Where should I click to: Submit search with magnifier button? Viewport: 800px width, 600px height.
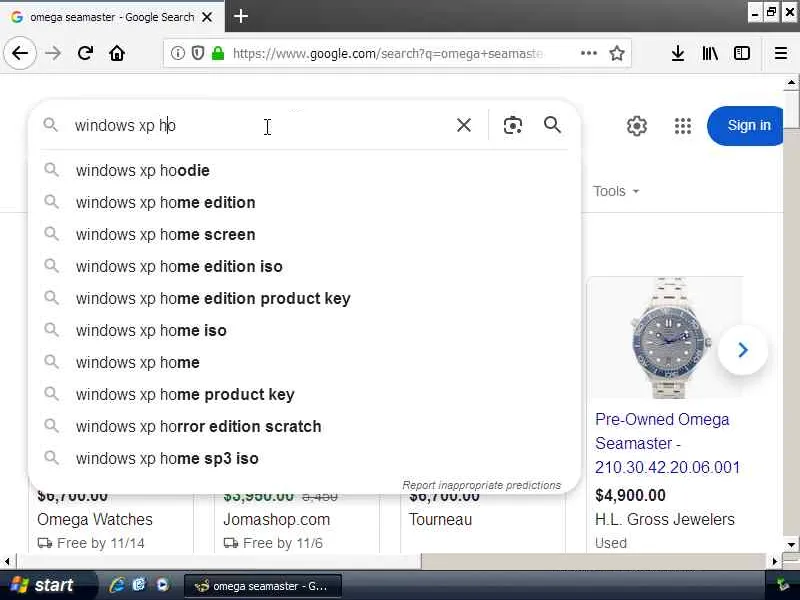[552, 125]
